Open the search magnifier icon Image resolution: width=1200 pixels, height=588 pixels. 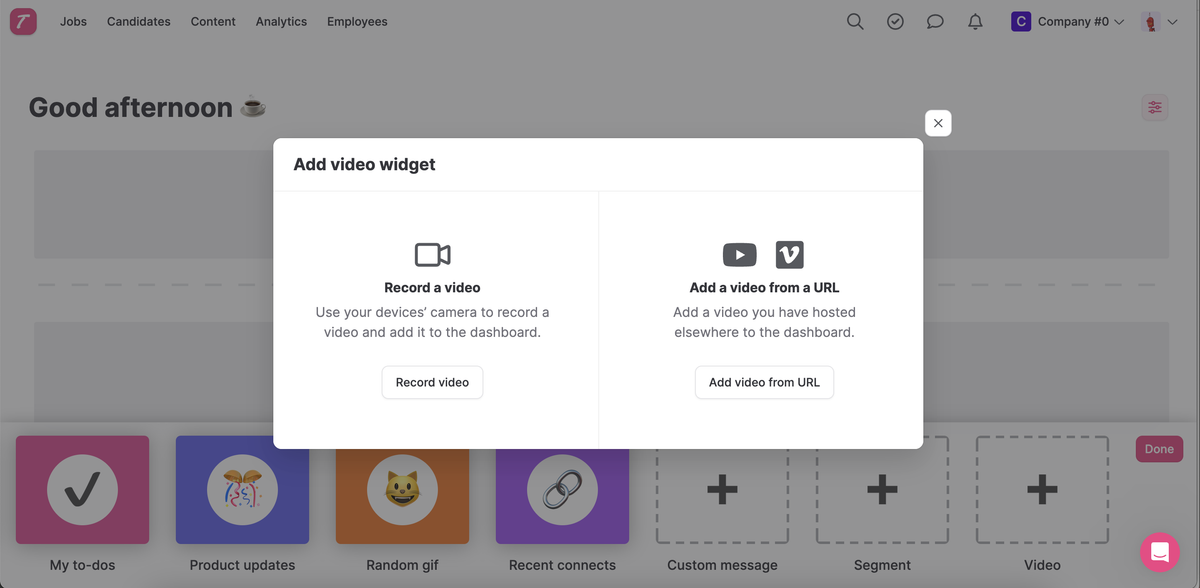(x=855, y=21)
